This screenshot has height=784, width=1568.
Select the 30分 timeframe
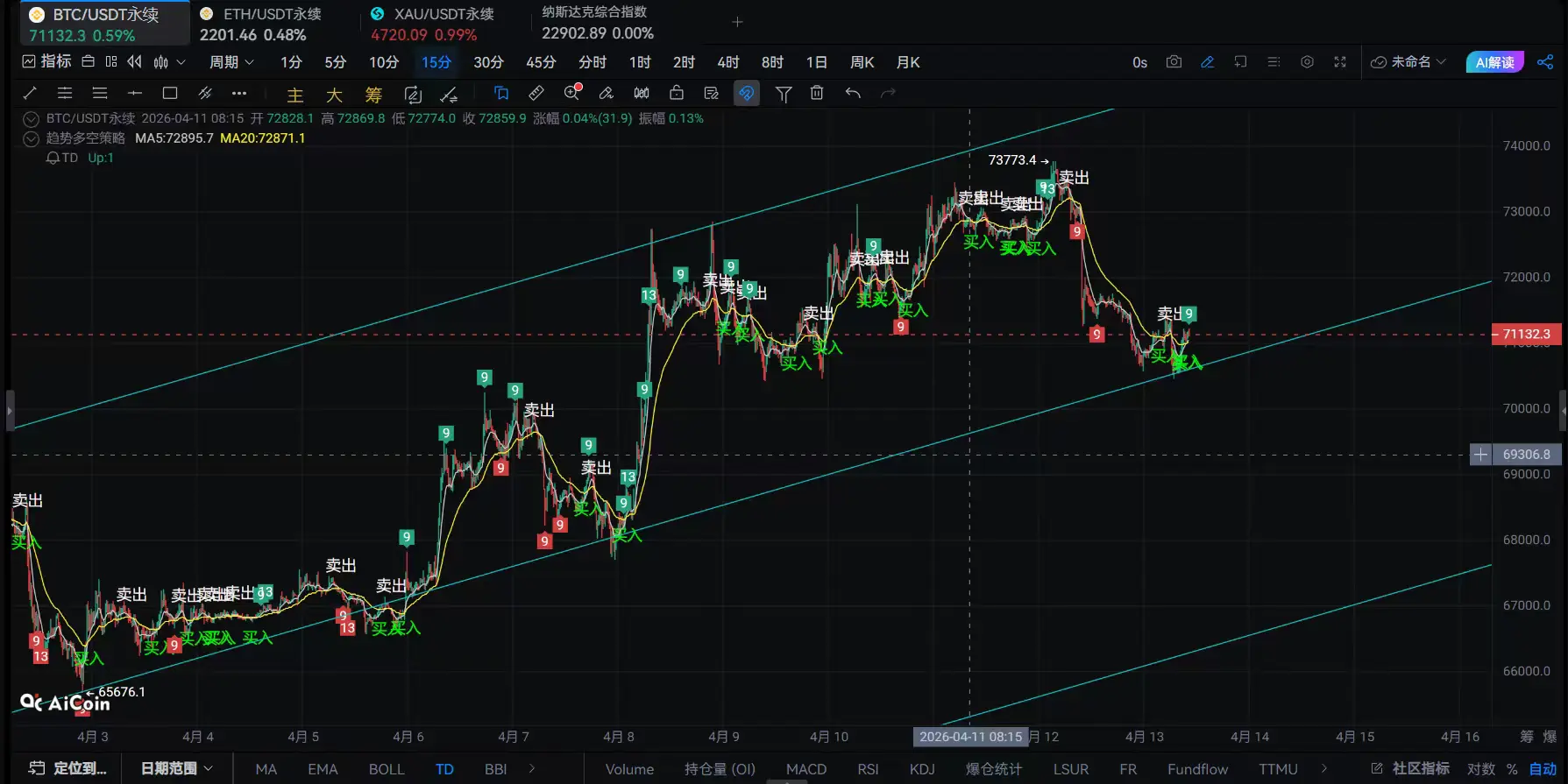(x=488, y=62)
